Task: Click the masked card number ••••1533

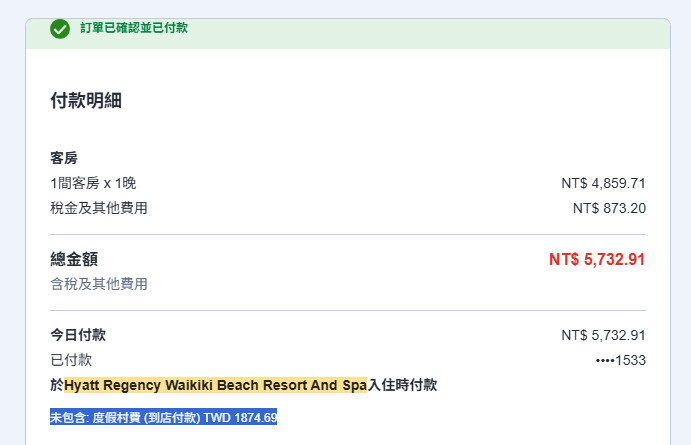Action: [620, 360]
